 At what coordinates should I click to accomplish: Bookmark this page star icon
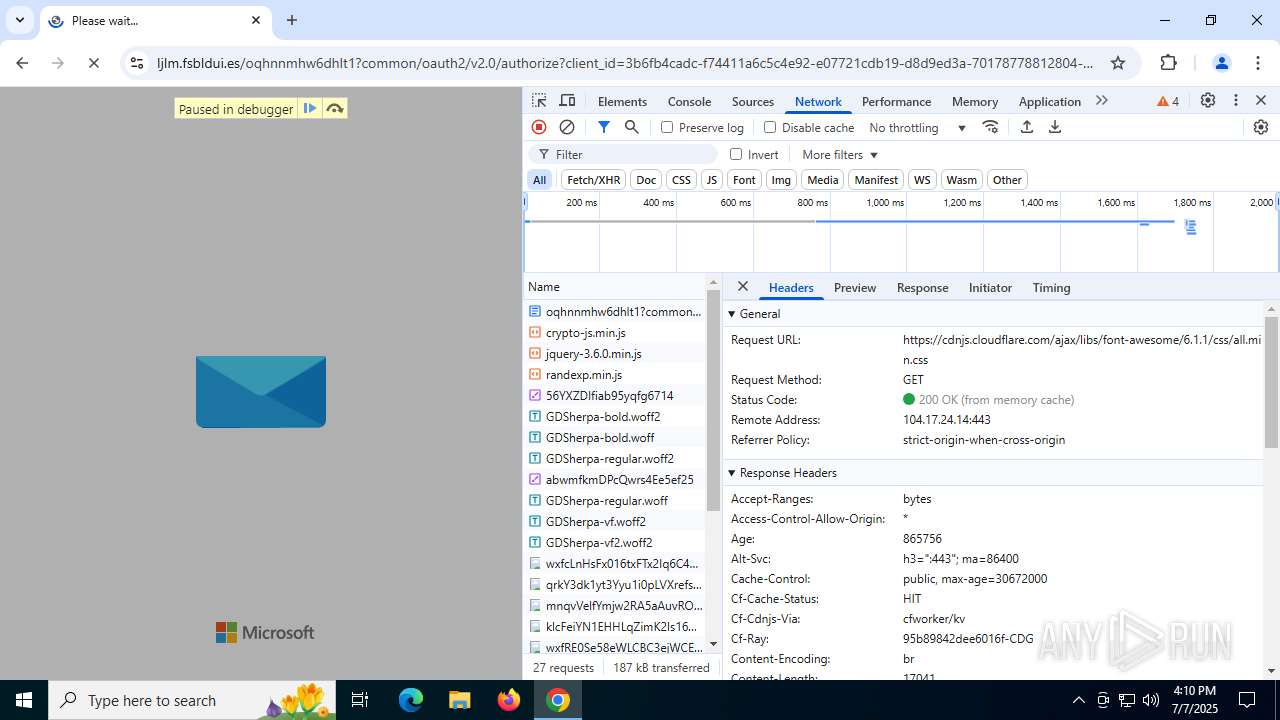coord(1118,63)
